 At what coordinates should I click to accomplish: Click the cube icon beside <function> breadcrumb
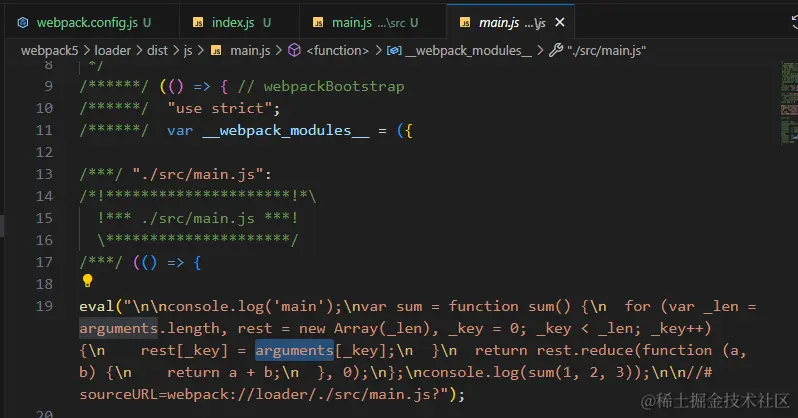click(294, 50)
